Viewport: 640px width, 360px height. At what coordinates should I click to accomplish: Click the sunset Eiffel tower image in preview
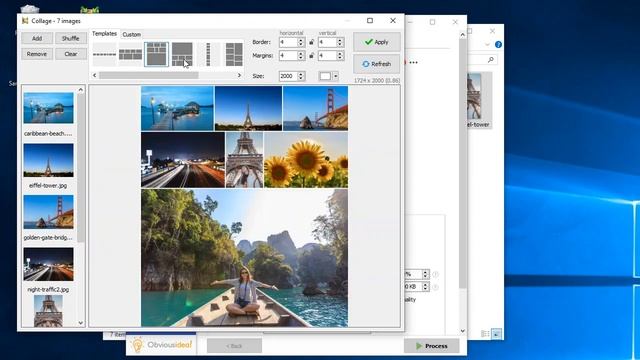coord(248,108)
